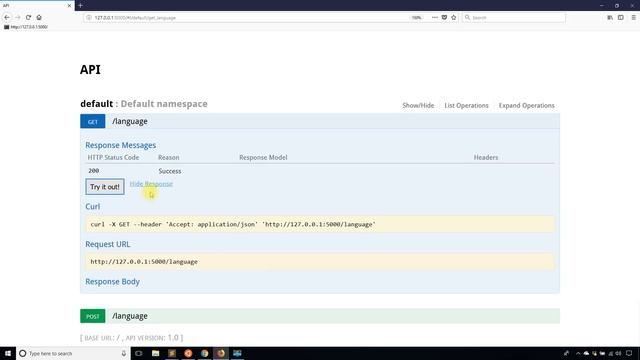640x360 pixels.
Task: Click the microphone icon in taskbar search
Action: 124,353
